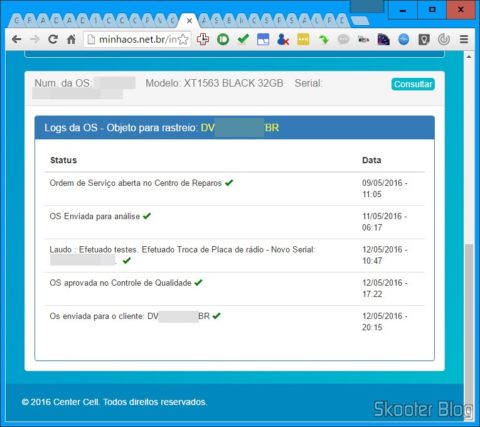480x427 pixels.
Task: Bookmark this page with the star
Action: [183, 39]
